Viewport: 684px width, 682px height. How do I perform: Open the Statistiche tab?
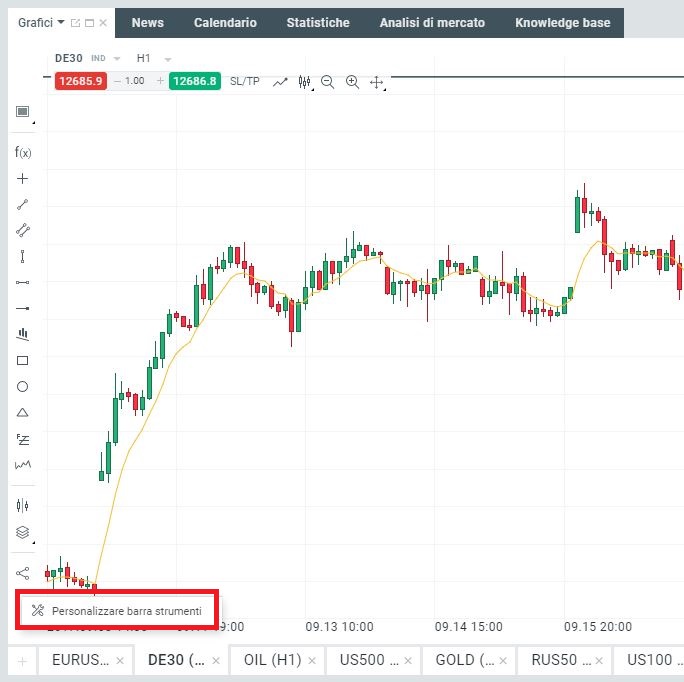point(318,23)
